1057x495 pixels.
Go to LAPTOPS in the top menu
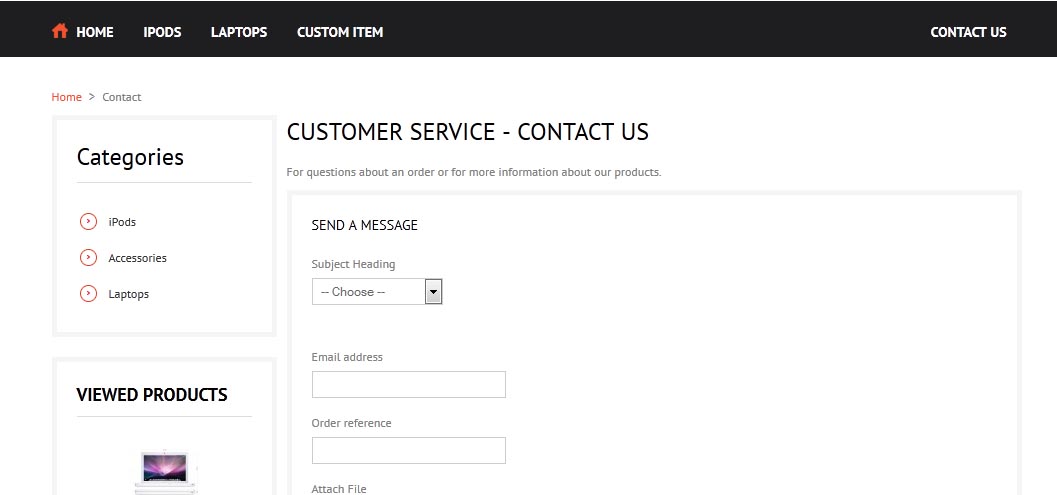(239, 32)
